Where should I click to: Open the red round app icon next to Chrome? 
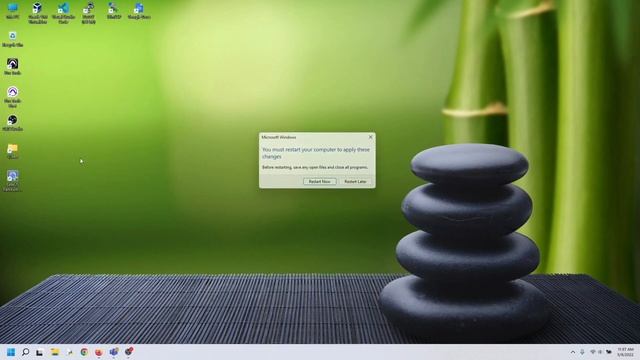coord(99,352)
